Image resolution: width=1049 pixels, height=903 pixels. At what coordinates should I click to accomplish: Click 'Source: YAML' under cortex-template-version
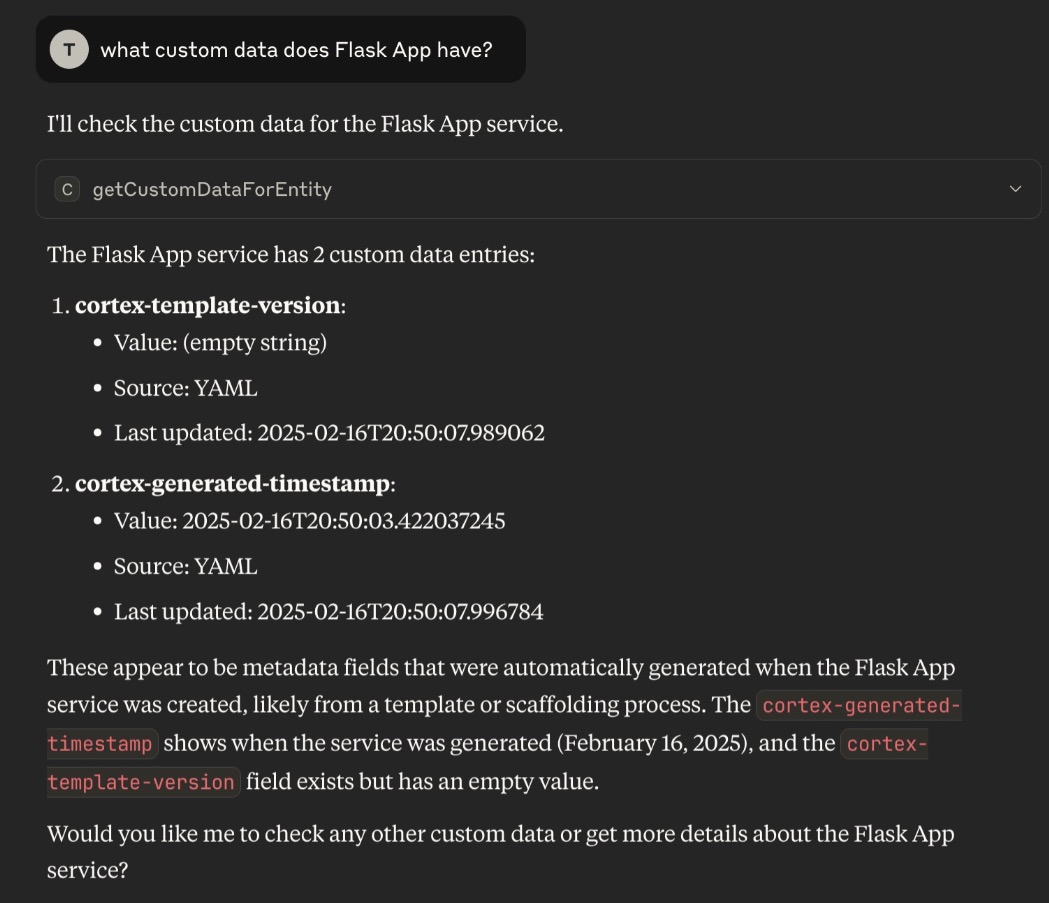click(185, 388)
